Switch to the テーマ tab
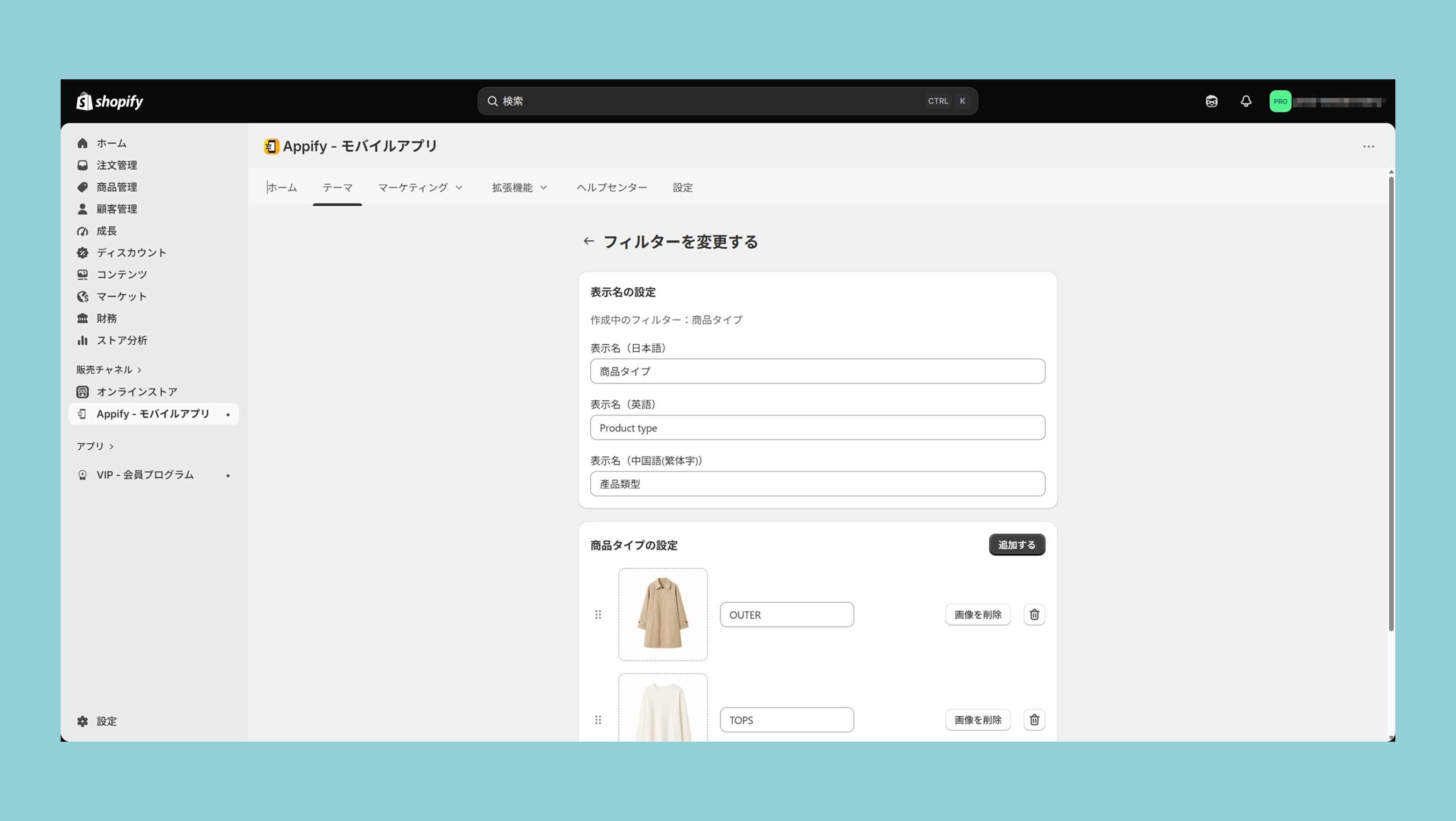Image resolution: width=1456 pixels, height=821 pixels. 337,188
